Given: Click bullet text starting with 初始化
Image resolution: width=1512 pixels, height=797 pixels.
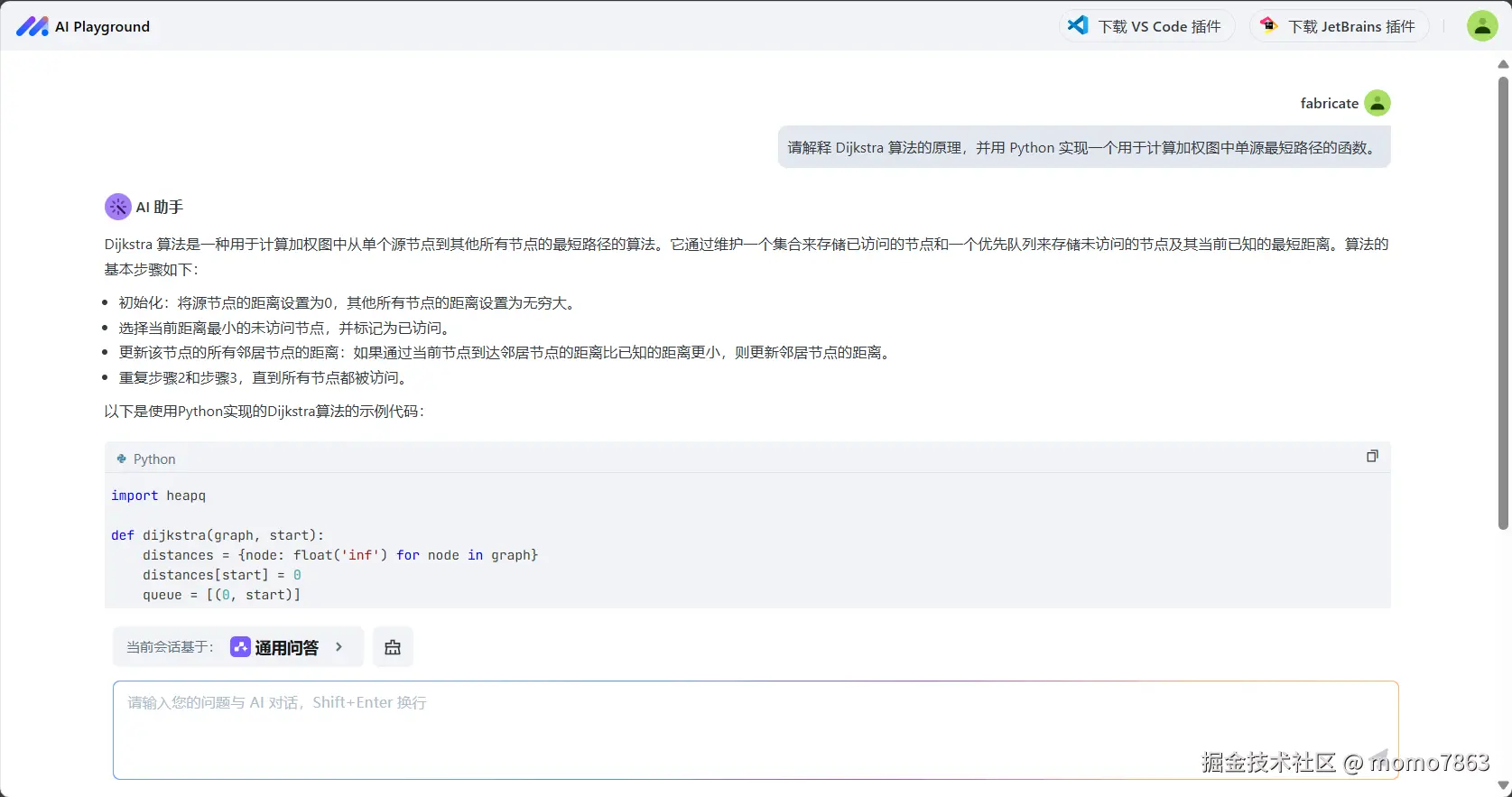Looking at the screenshot, I should 348,303.
